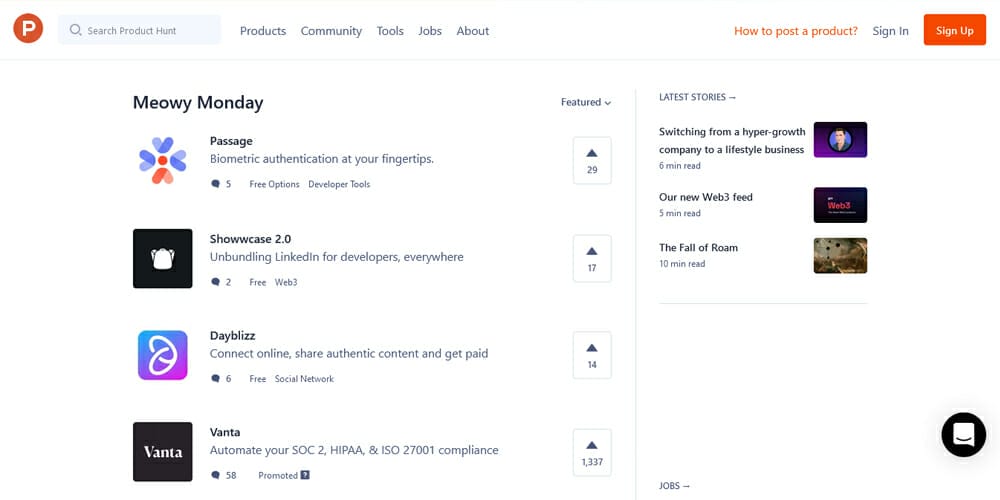The image size is (1000, 500).
Task: Open the About menu
Action: (x=473, y=31)
